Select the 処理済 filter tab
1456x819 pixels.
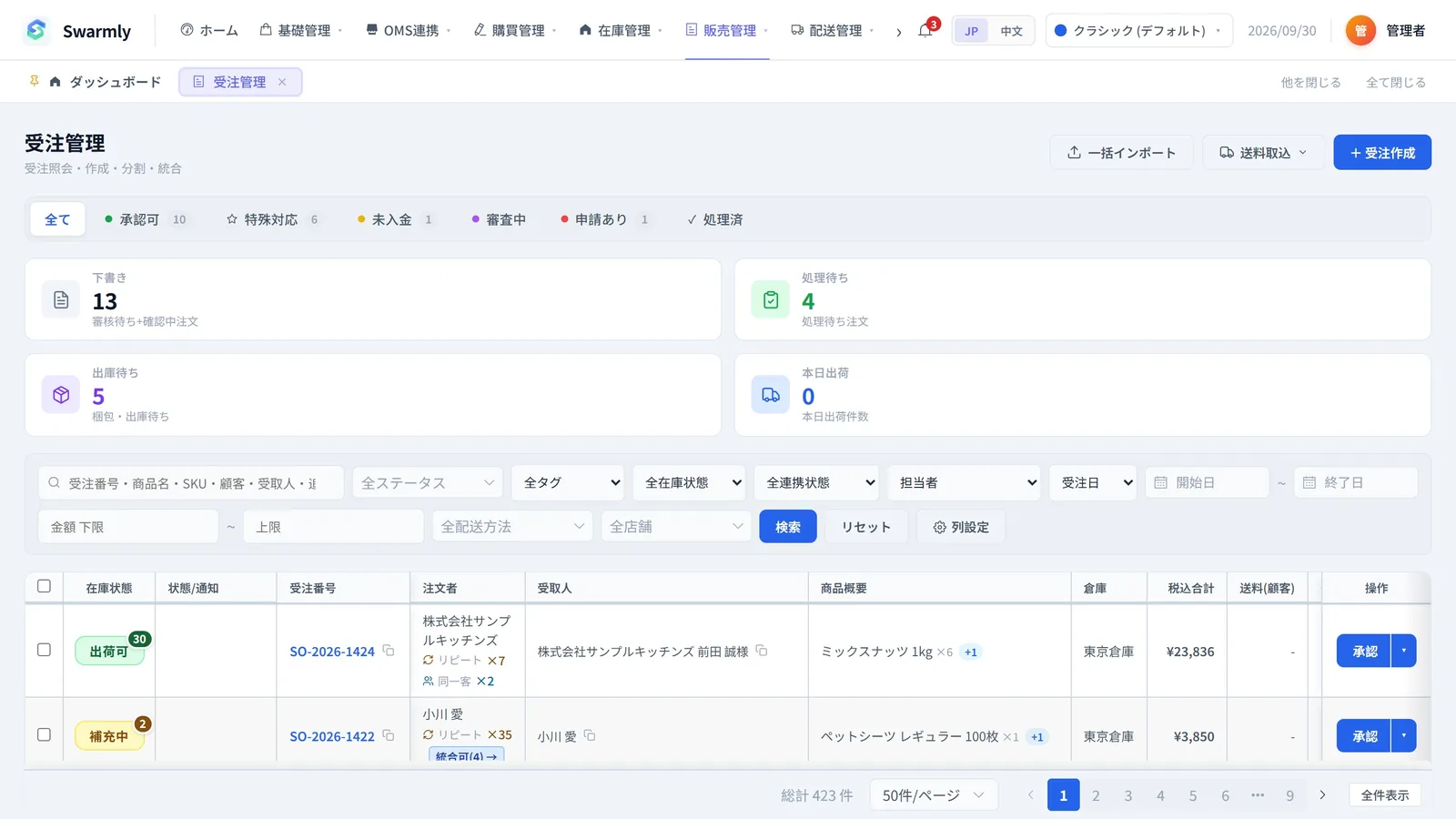click(715, 219)
